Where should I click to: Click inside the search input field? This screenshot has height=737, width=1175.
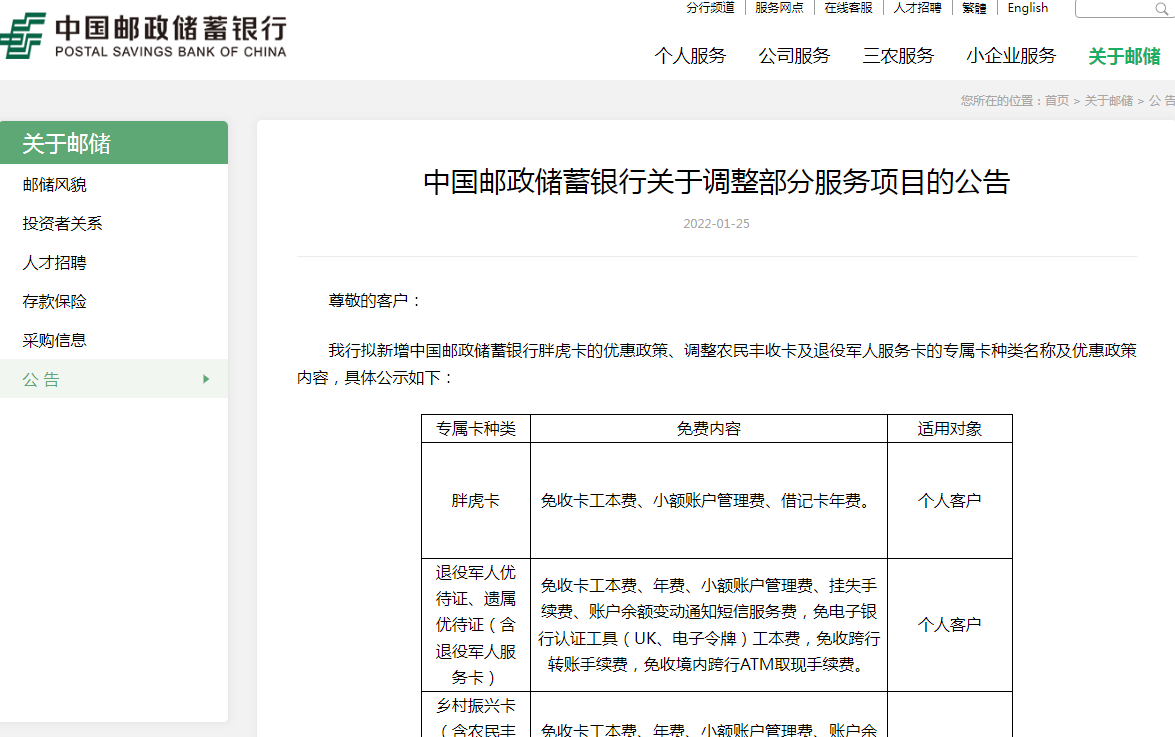pyautogui.click(x=1115, y=9)
